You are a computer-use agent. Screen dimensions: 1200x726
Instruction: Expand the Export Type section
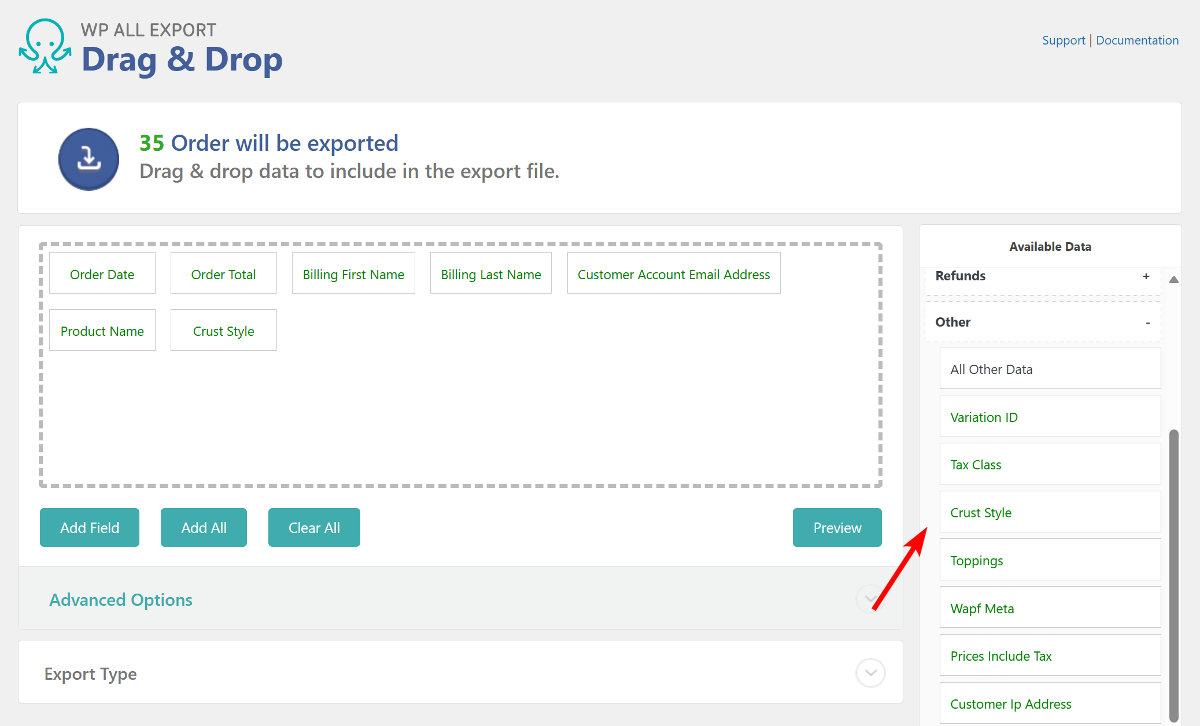click(x=870, y=672)
